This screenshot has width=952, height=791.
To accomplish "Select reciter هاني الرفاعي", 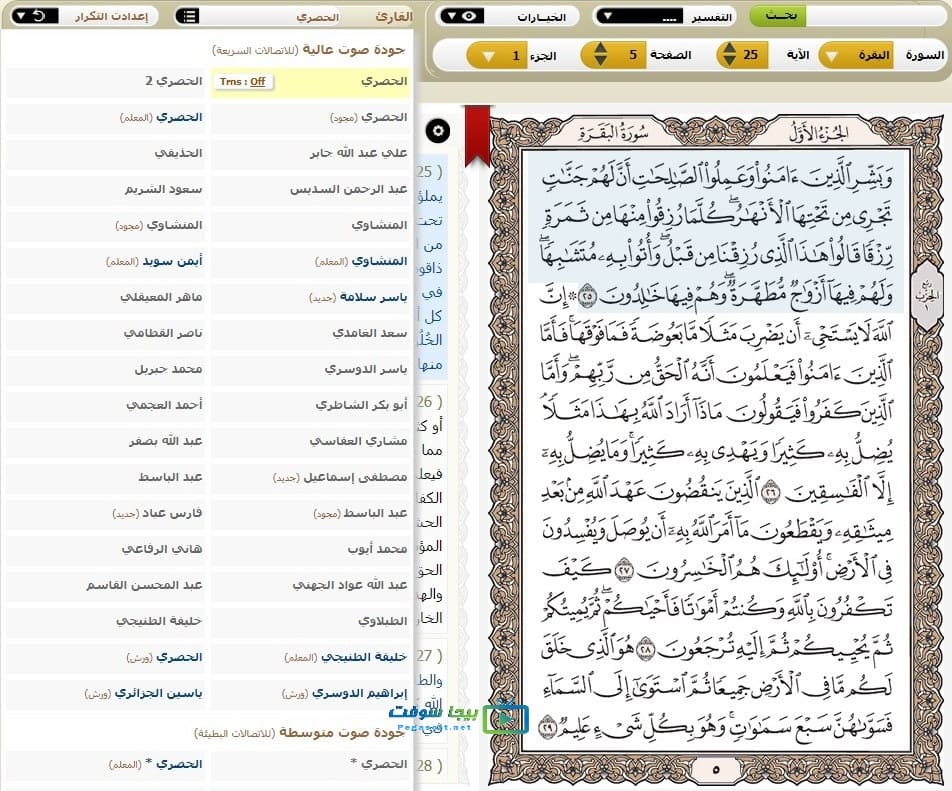I will (x=104, y=549).
